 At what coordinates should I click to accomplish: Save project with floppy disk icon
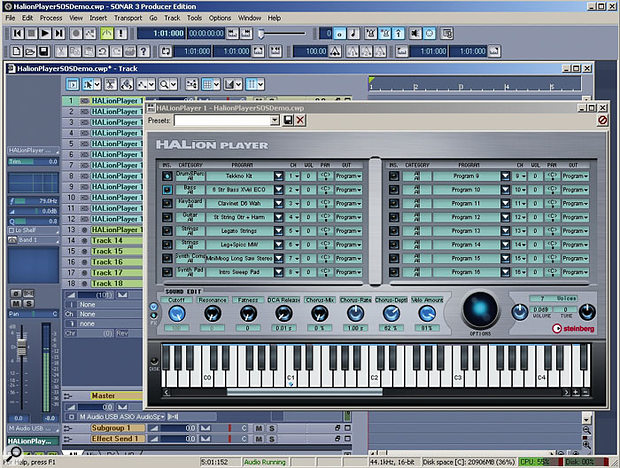click(x=43, y=51)
